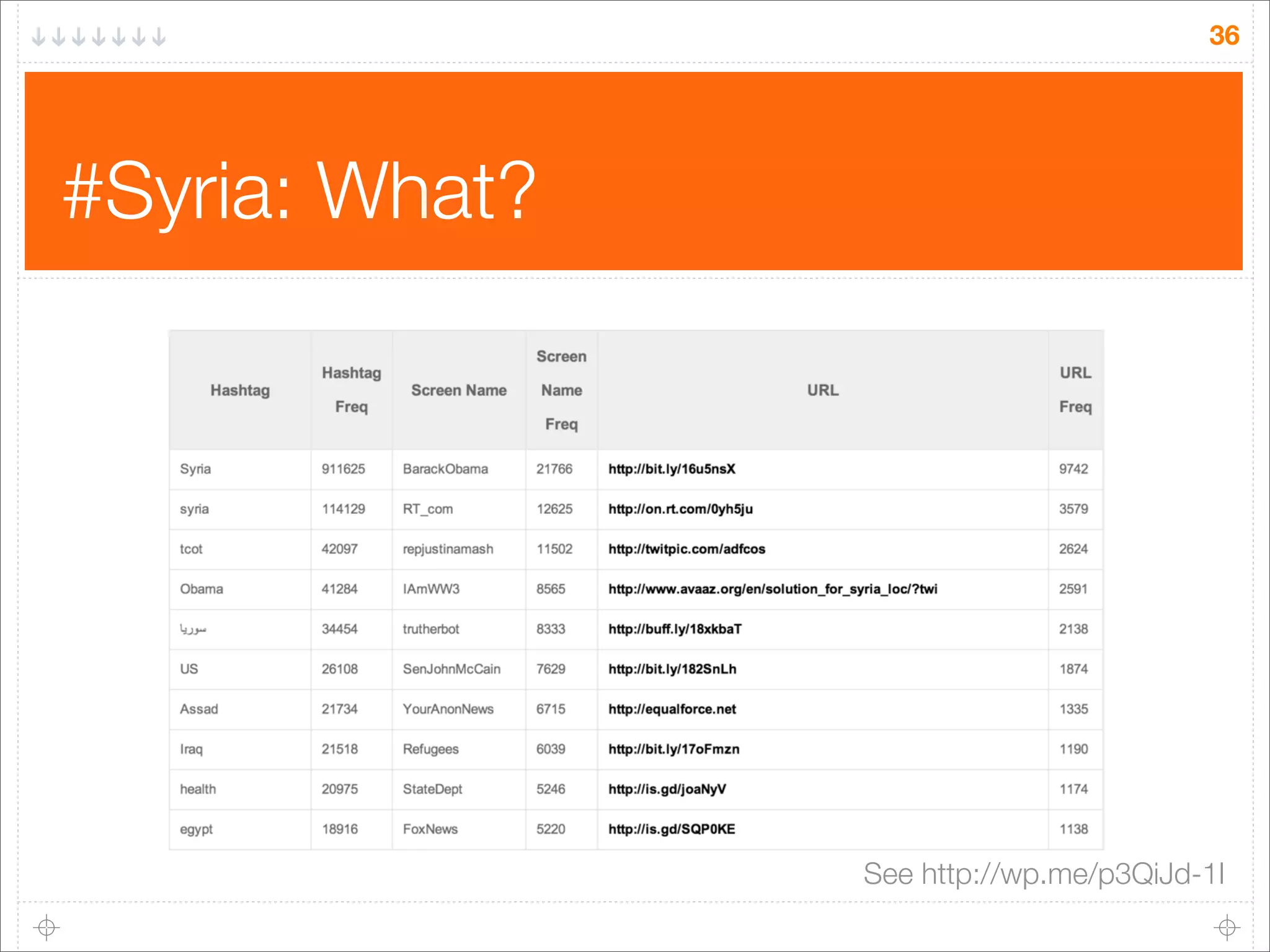Click the bit.ly/16u5nsX URL
This screenshot has width=1270, height=952.
(672, 469)
